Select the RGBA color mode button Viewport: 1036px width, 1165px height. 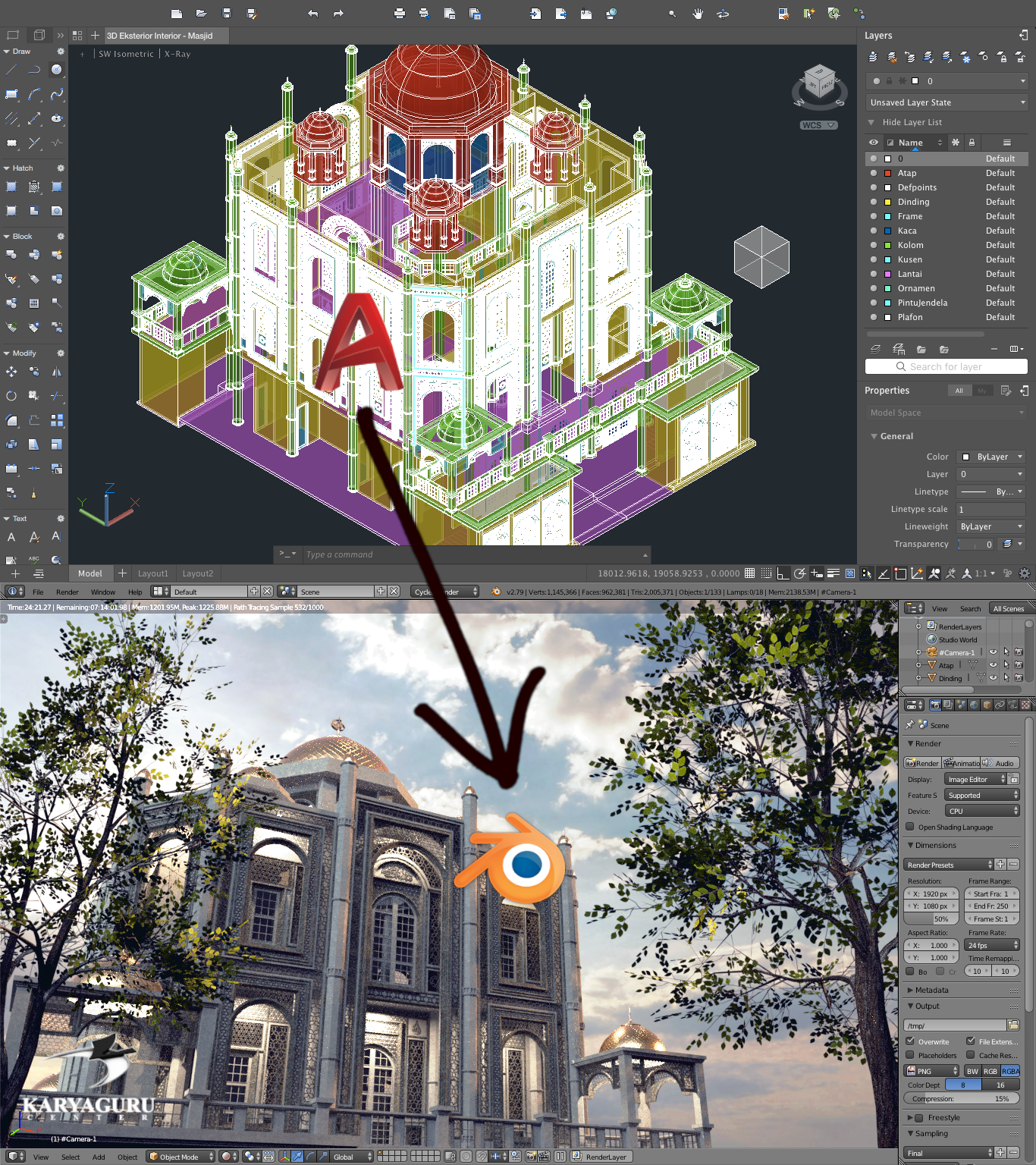[1010, 1071]
